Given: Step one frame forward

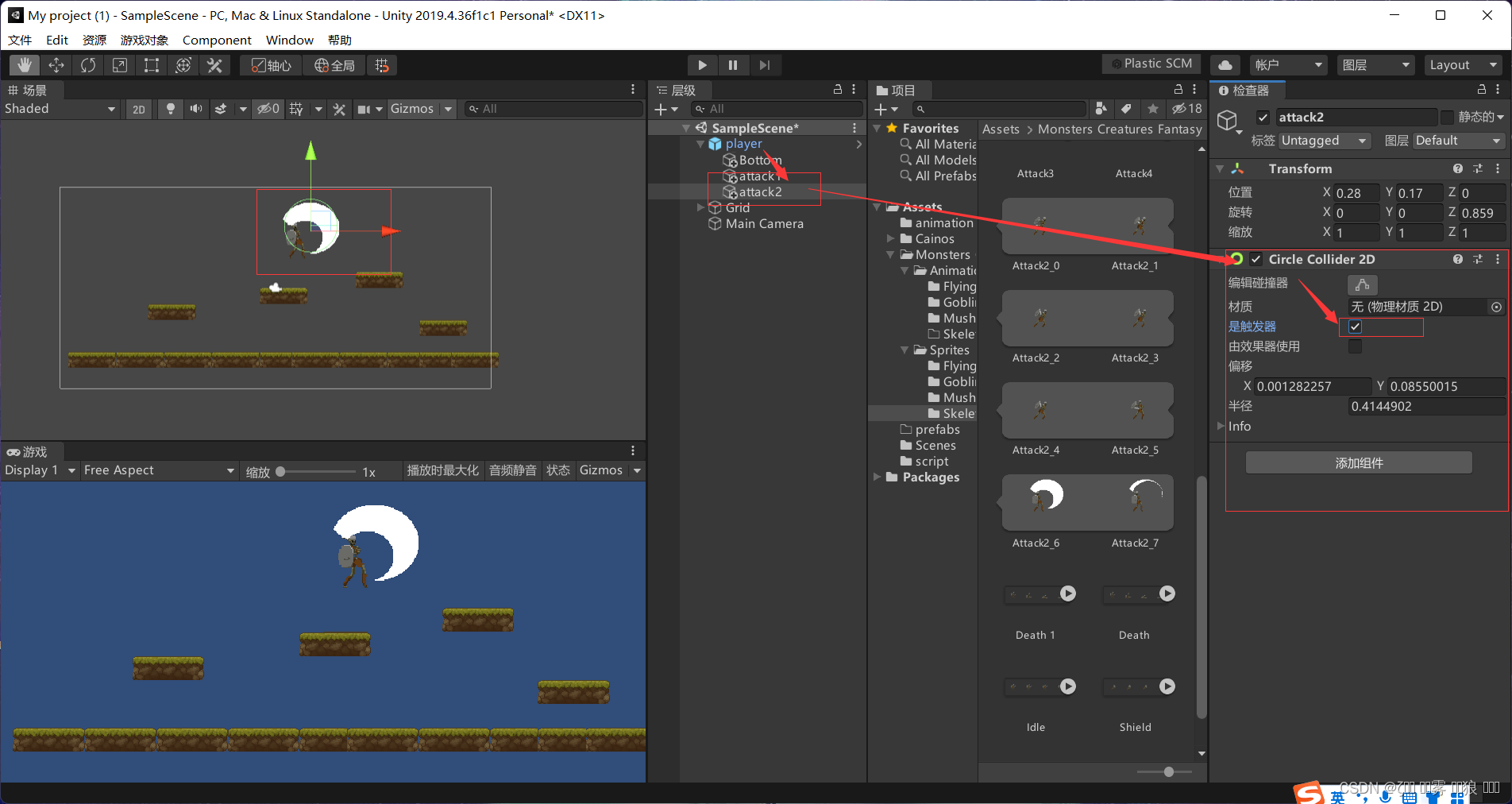Looking at the screenshot, I should tap(765, 65).
